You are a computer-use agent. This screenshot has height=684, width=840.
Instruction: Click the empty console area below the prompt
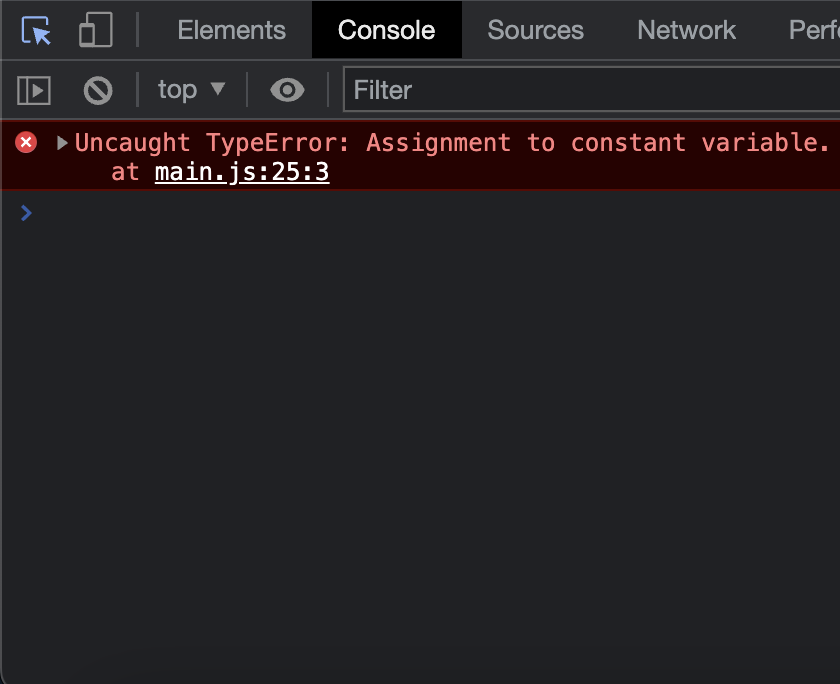click(420, 450)
